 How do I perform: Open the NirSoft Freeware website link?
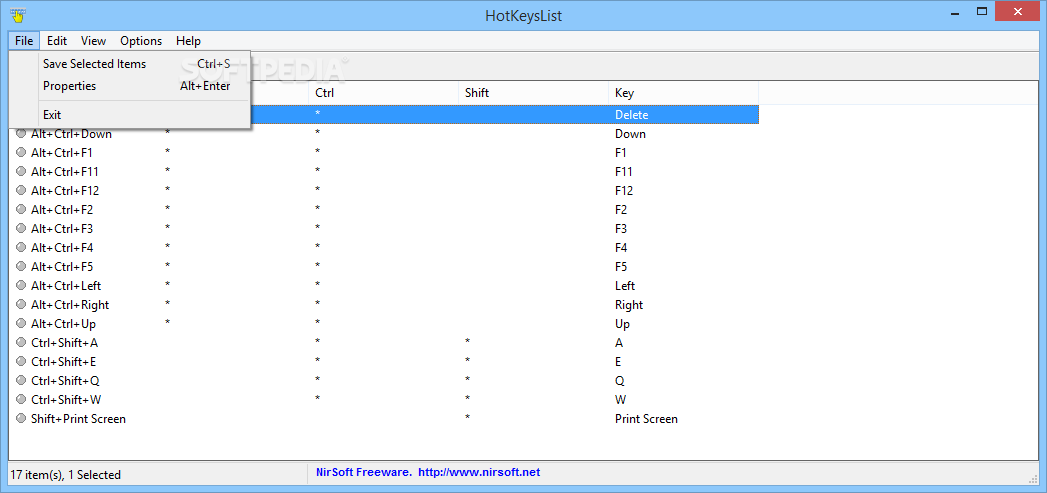pos(428,472)
